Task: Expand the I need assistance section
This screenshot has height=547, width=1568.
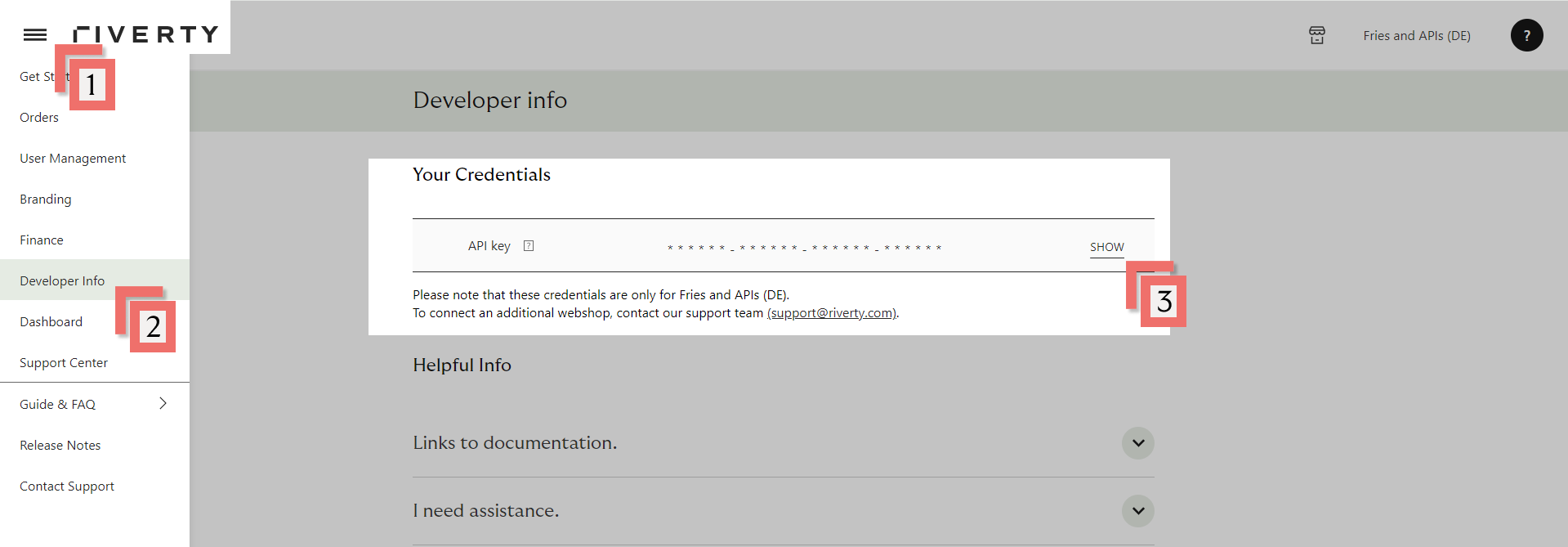Action: pos(1137,511)
